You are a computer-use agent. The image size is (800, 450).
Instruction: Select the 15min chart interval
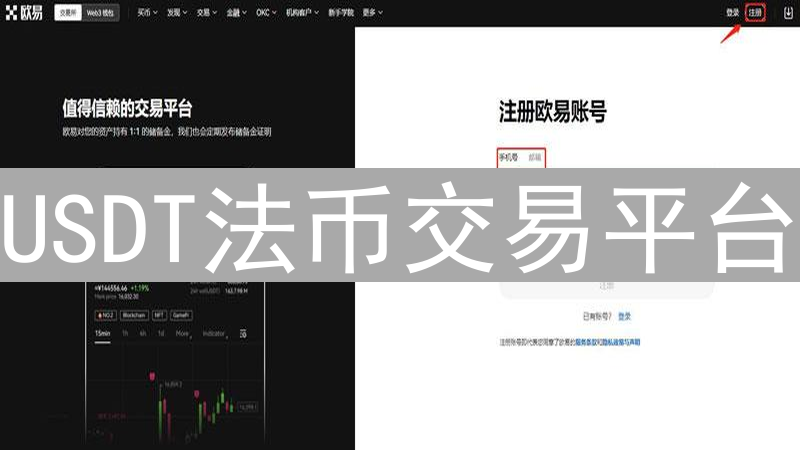coord(103,334)
